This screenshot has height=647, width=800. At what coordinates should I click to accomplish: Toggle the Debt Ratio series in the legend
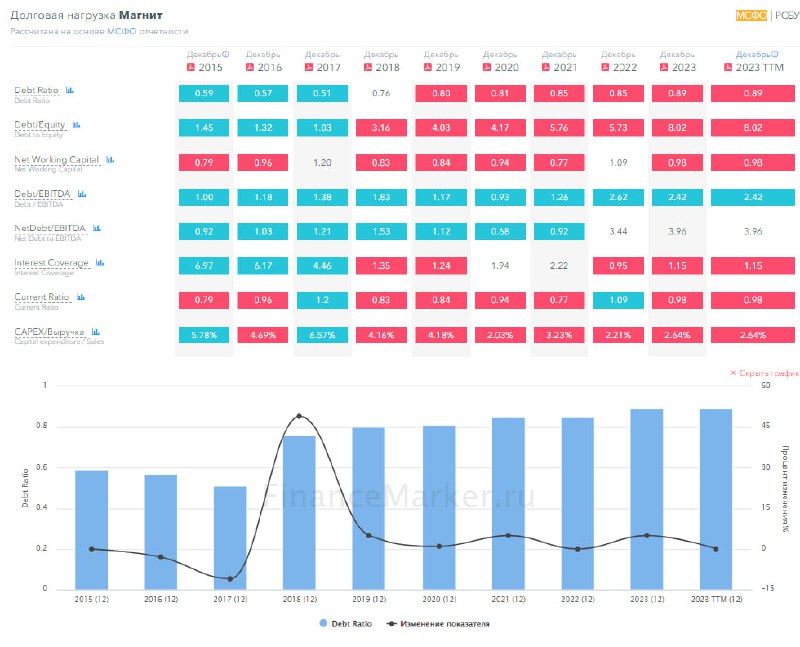[x=345, y=624]
